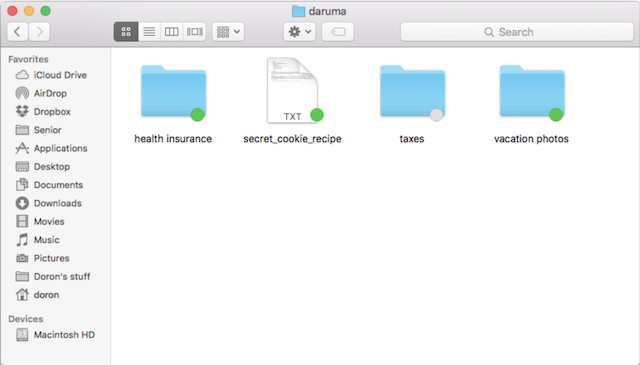Viewport: 640px width, 365px height.
Task: Click the Edit Tags button
Action: tap(338, 31)
